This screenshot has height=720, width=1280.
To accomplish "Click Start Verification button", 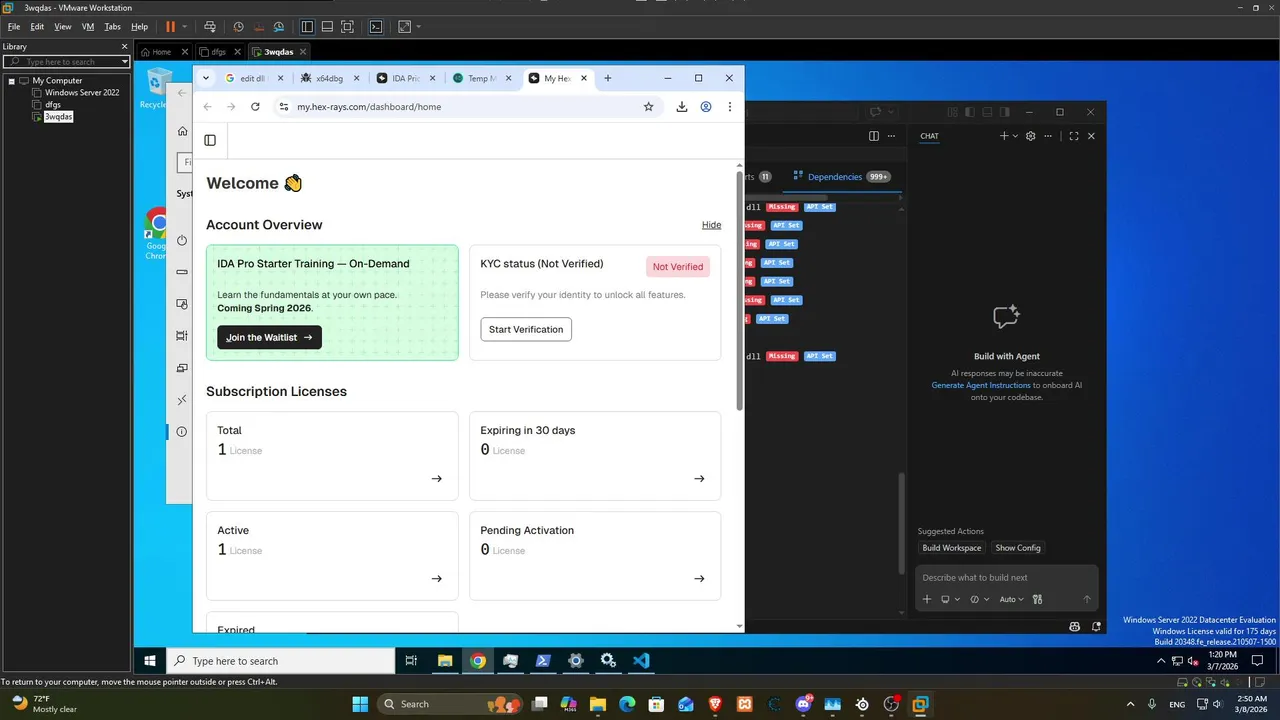I will [x=526, y=329].
